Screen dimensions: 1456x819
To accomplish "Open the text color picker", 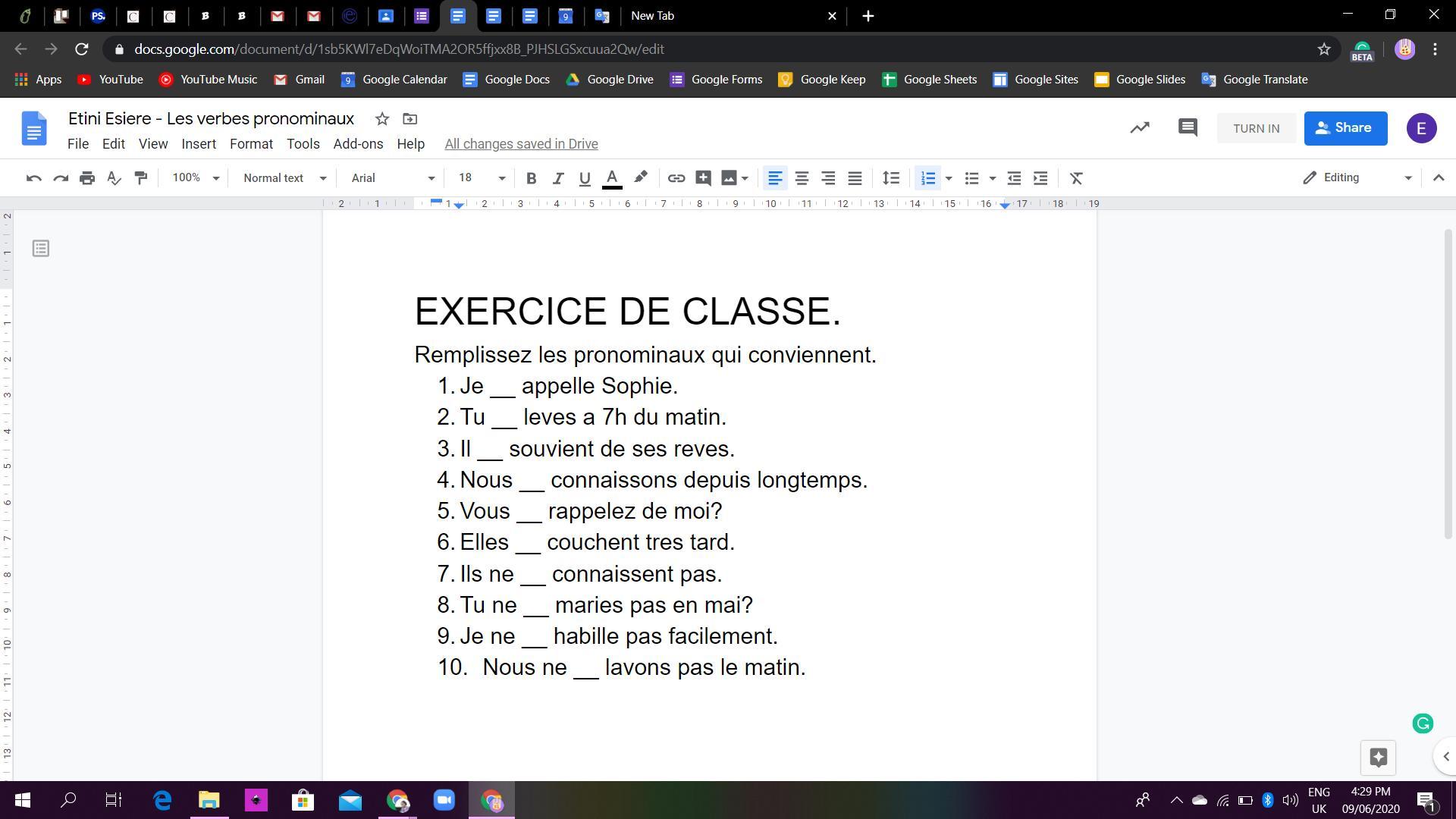I will [x=612, y=178].
